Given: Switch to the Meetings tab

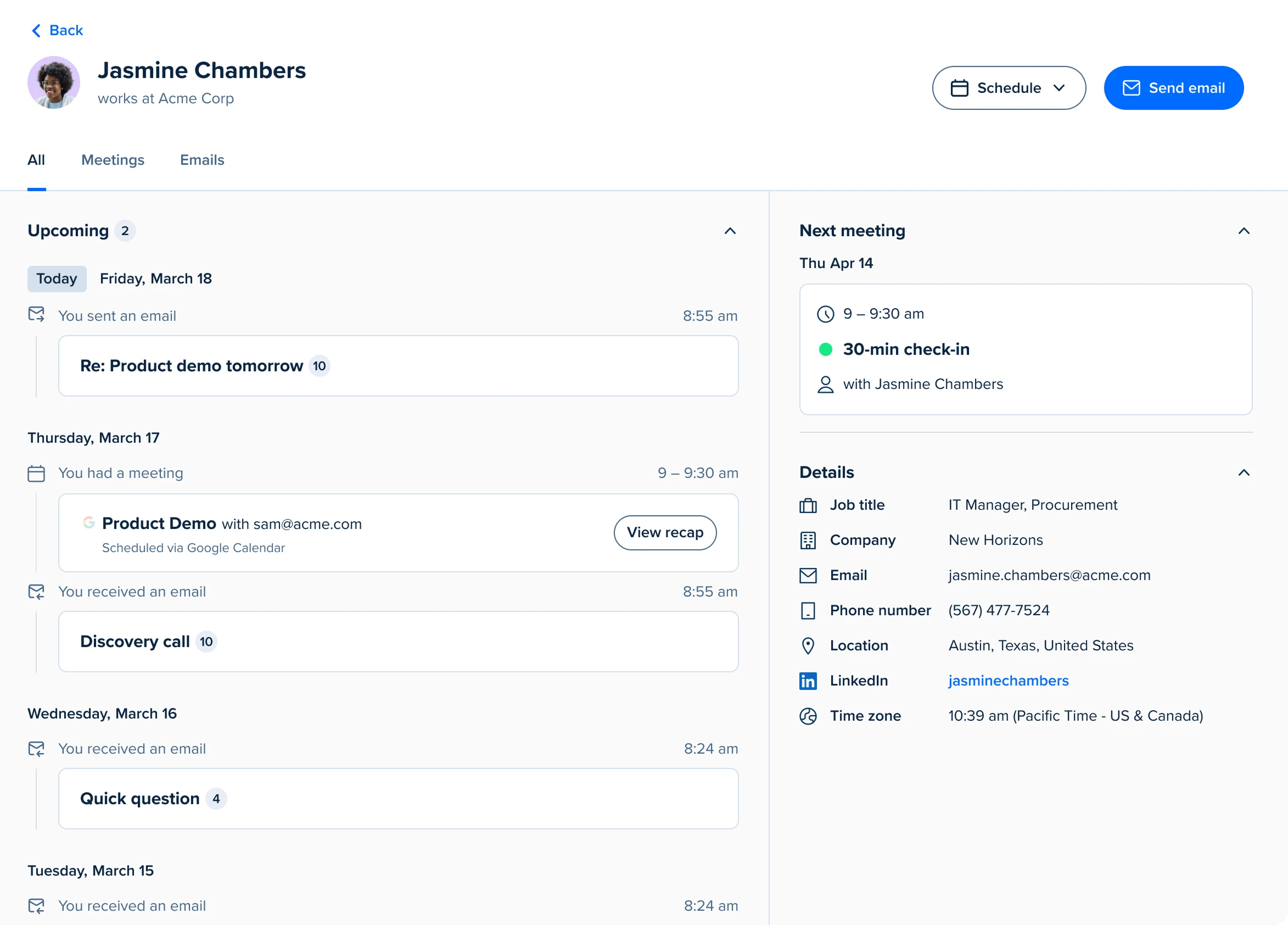Looking at the screenshot, I should click(x=113, y=160).
